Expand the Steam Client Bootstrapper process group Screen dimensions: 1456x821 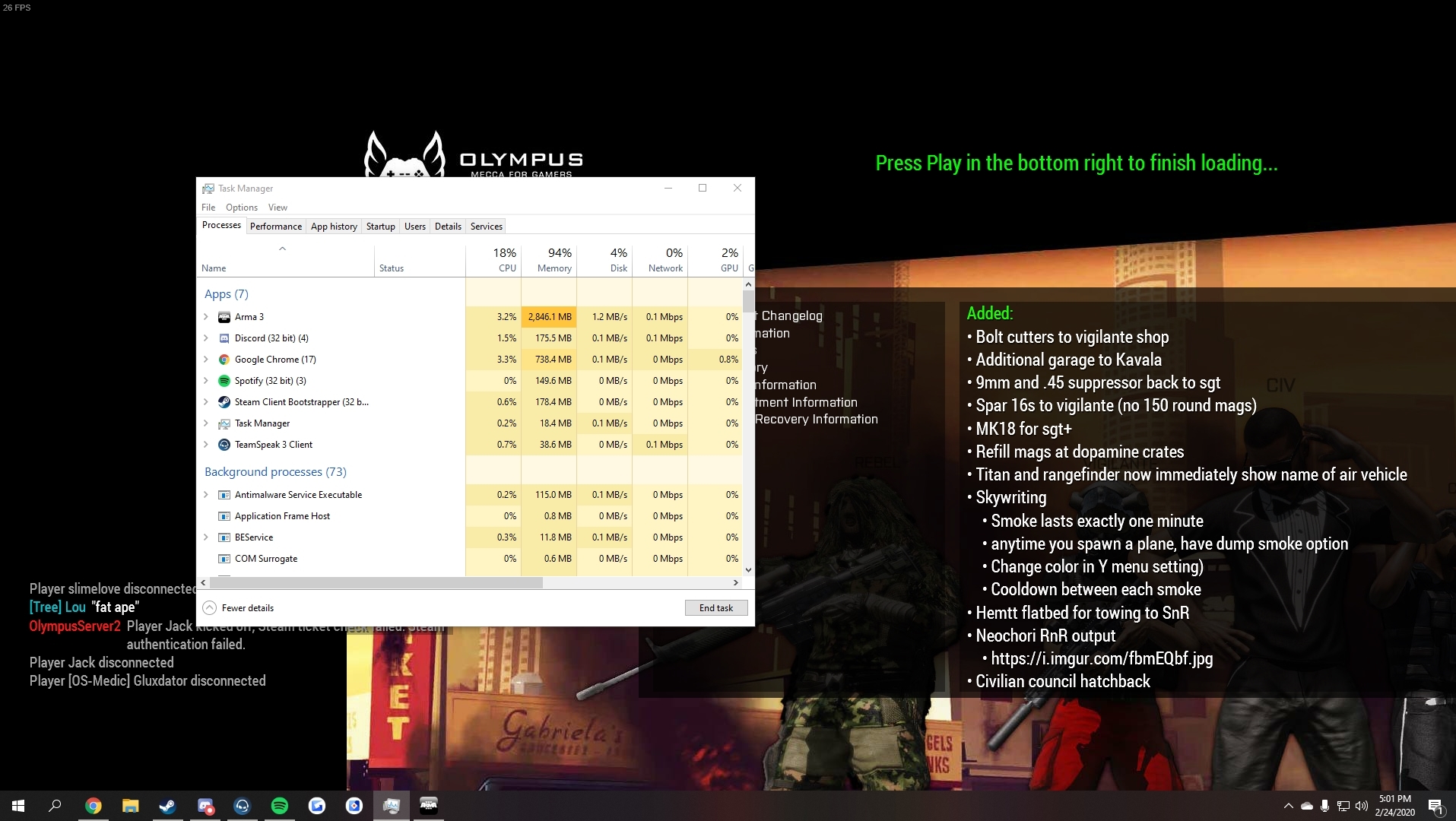[206, 402]
